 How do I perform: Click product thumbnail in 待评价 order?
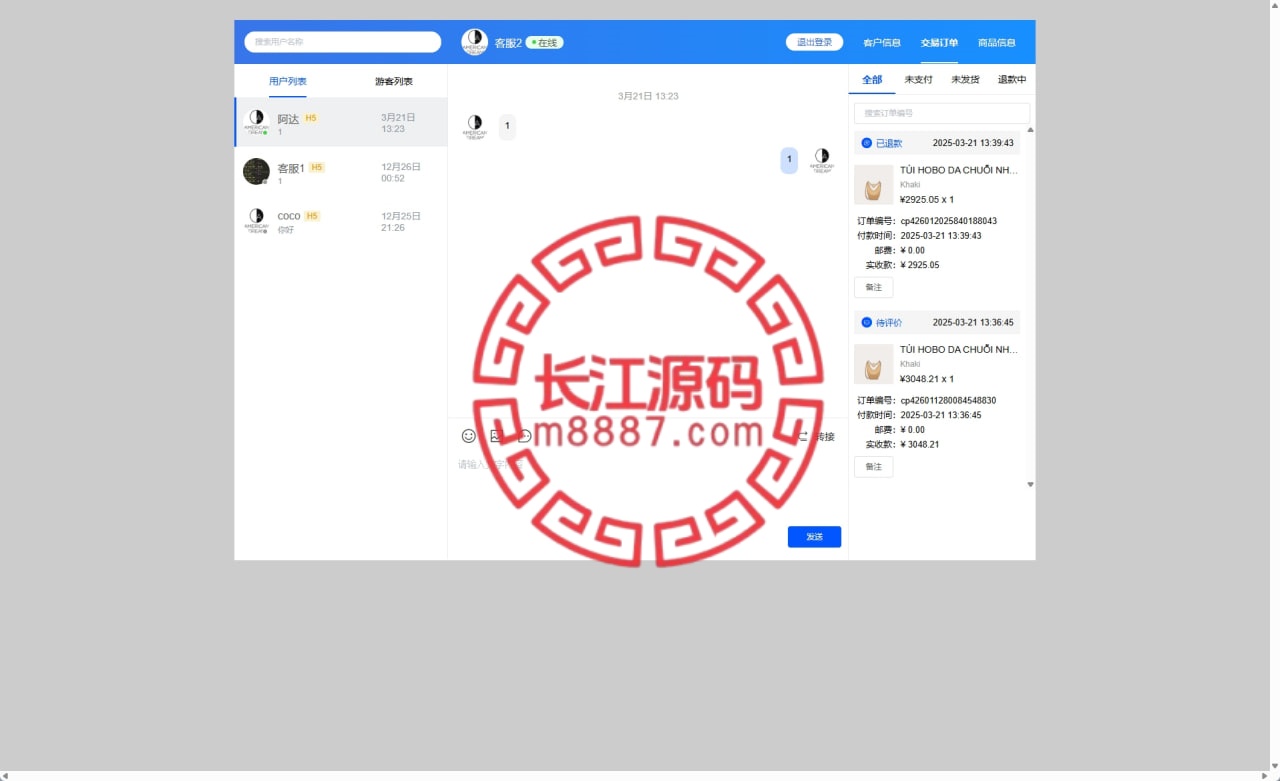tap(874, 364)
